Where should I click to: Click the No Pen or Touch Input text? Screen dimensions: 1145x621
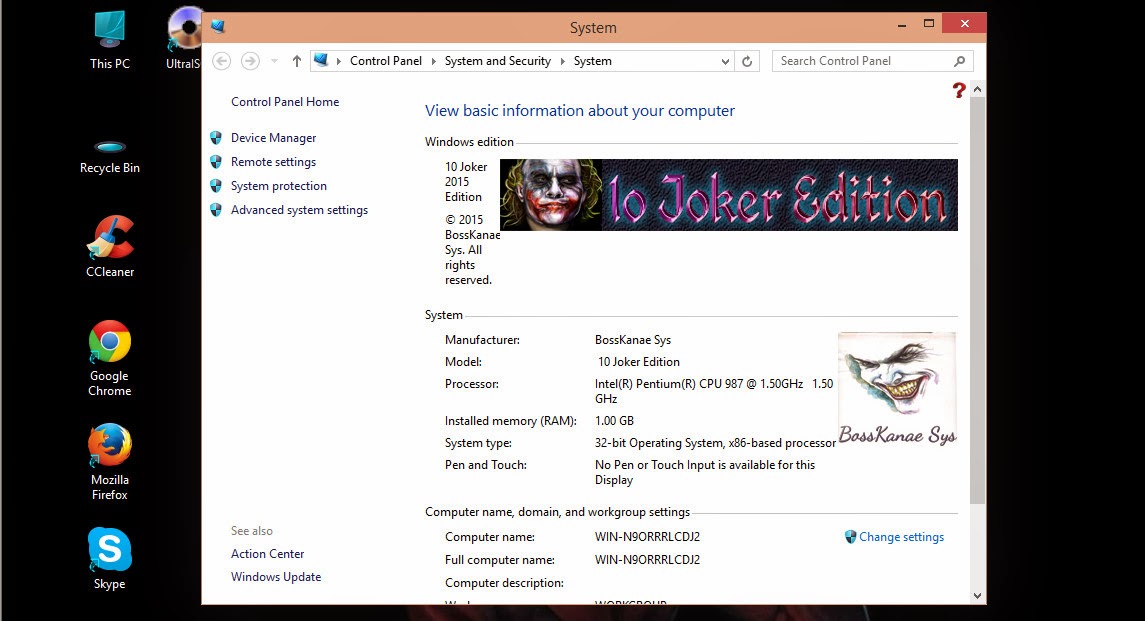tap(705, 472)
